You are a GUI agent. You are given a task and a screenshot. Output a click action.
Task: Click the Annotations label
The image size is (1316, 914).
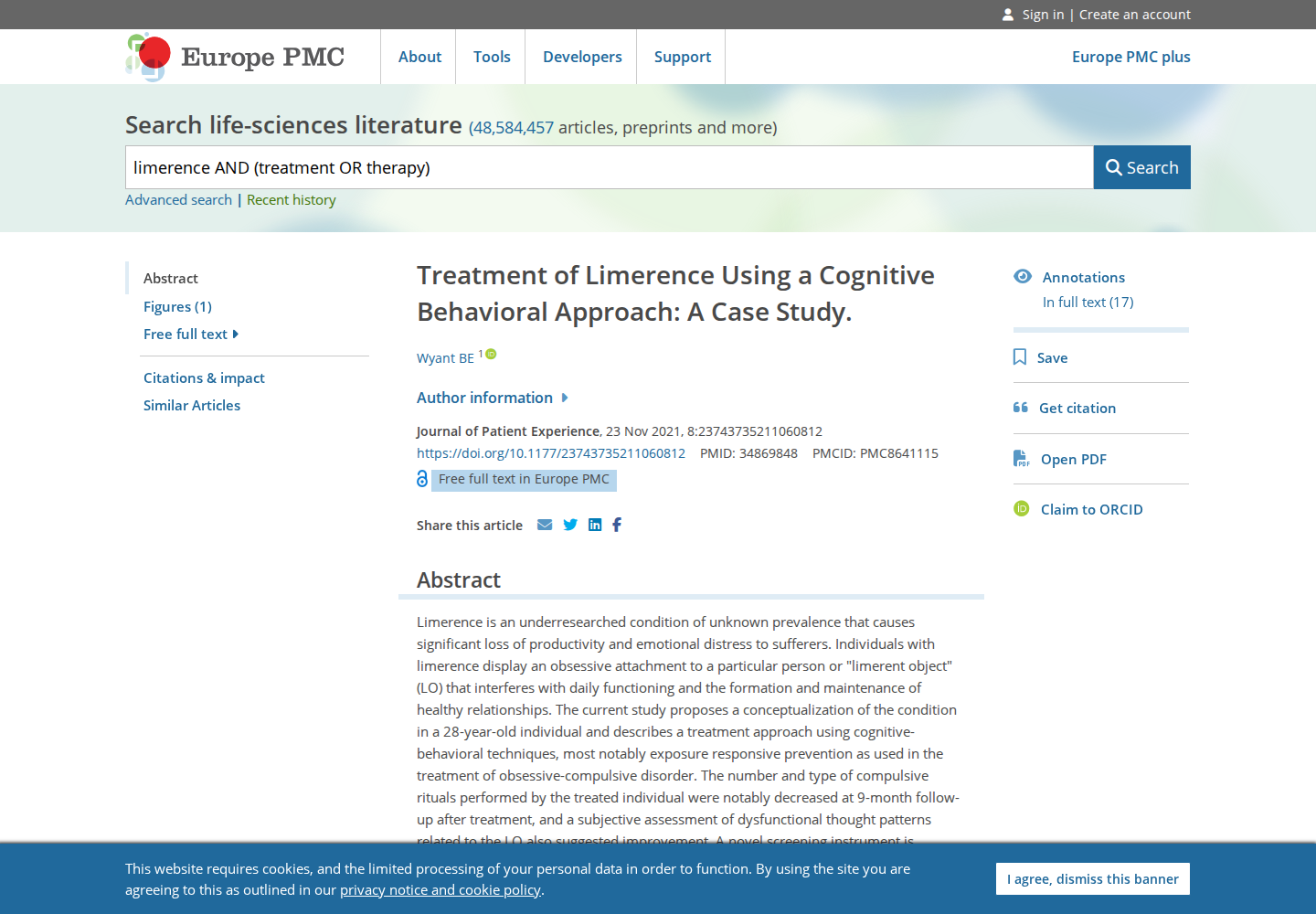point(1084,278)
